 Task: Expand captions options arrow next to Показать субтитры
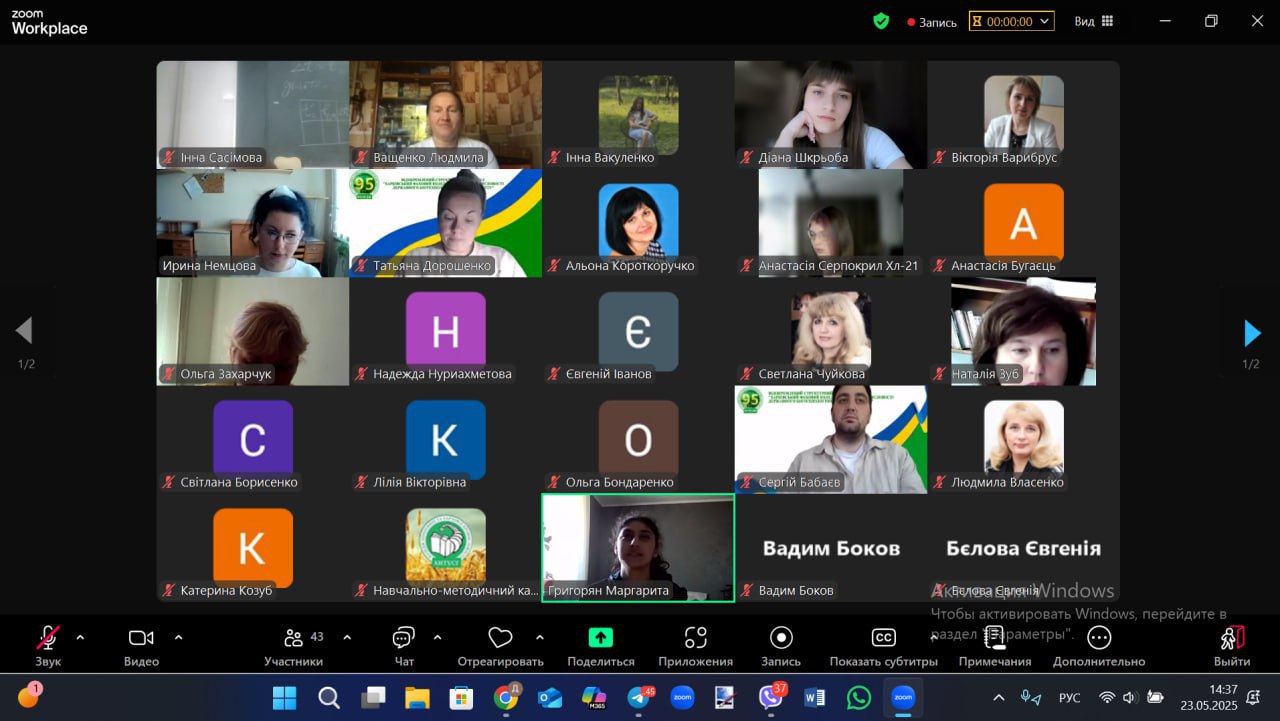pos(932,637)
